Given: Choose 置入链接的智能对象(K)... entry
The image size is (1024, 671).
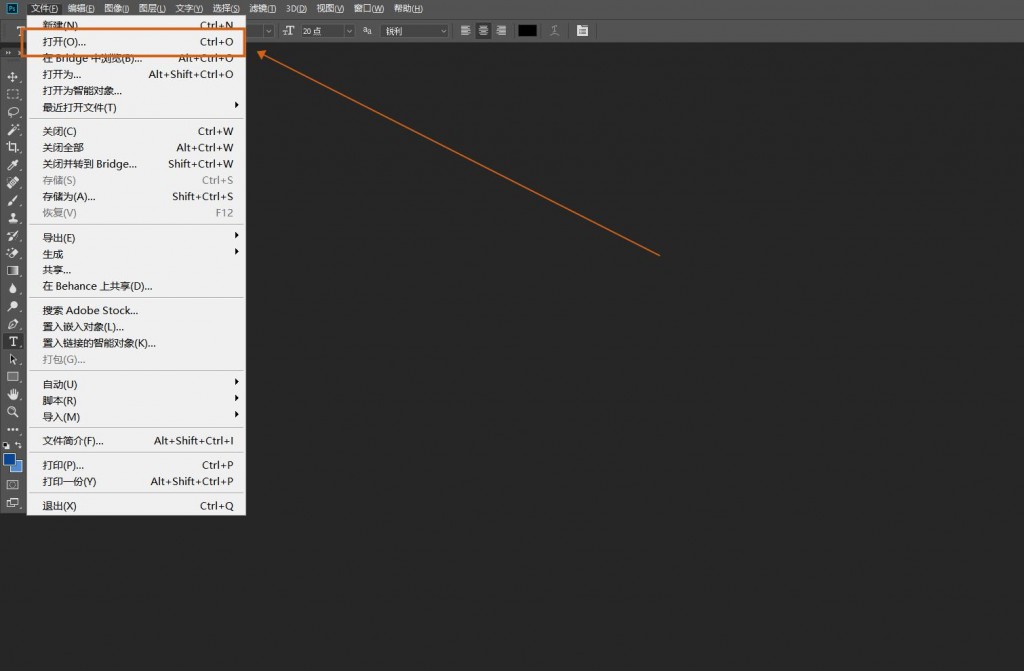Looking at the screenshot, I should tap(136, 343).
